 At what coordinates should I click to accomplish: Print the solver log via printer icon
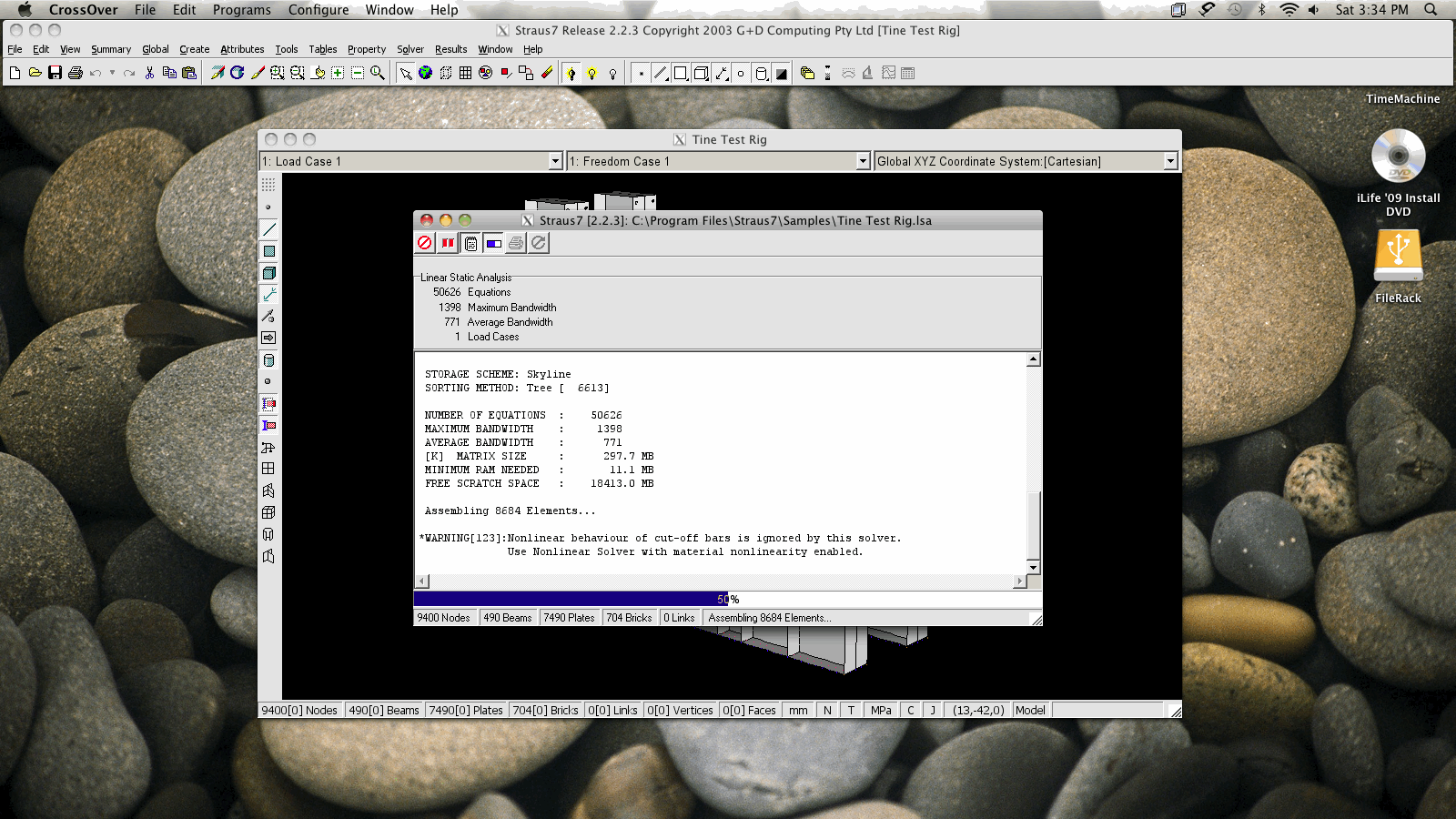click(x=515, y=243)
